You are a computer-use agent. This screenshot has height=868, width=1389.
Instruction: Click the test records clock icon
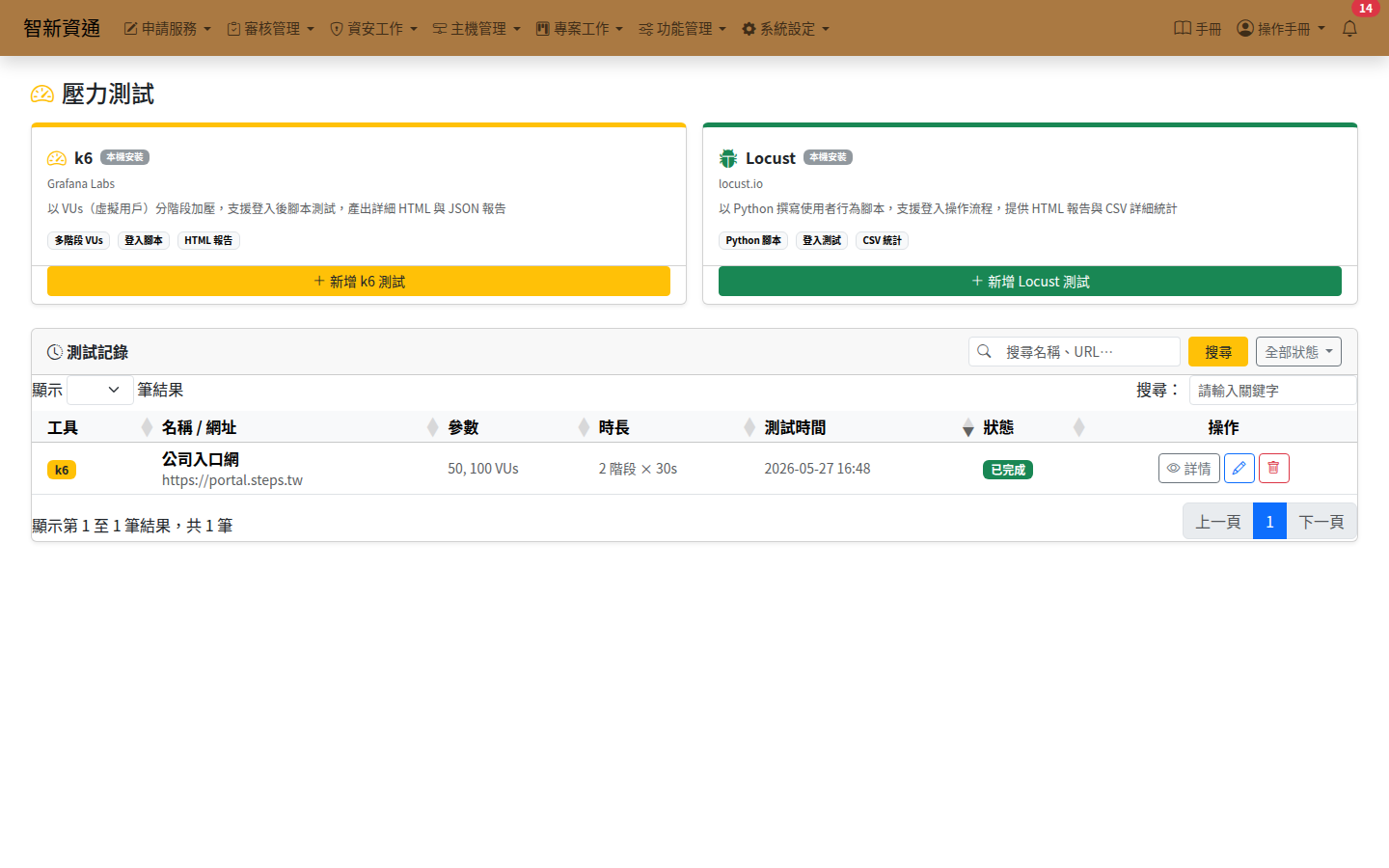point(55,352)
